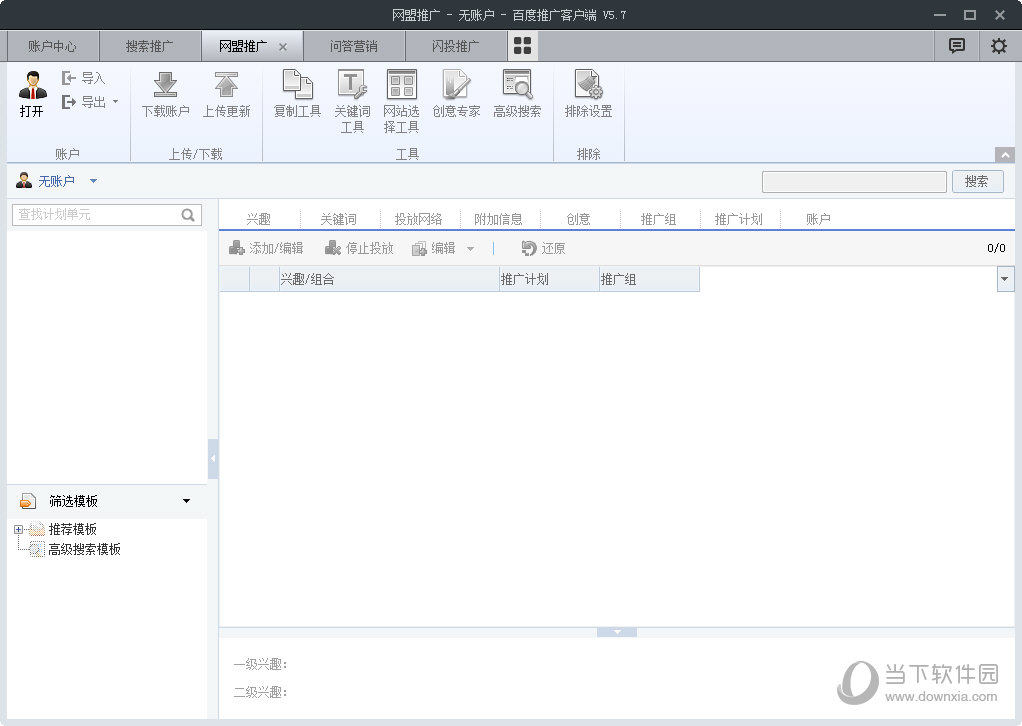Launch the 网站选择工具 site picker
Image resolution: width=1022 pixels, height=726 pixels.
[401, 86]
